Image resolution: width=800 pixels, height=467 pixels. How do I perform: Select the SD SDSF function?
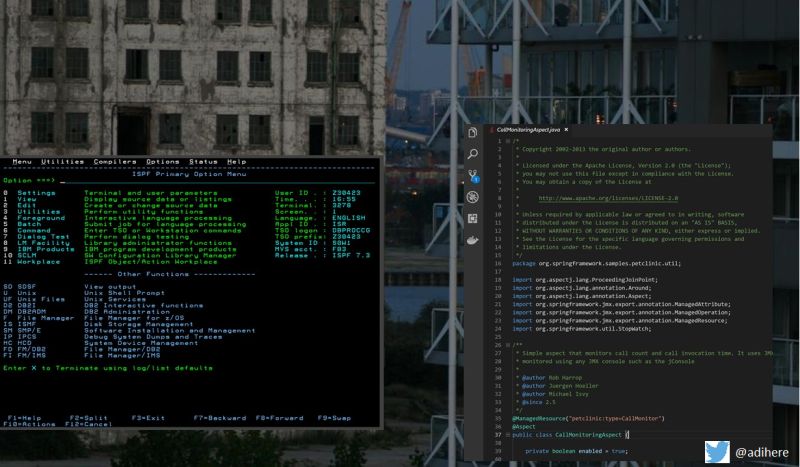click(x=20, y=287)
